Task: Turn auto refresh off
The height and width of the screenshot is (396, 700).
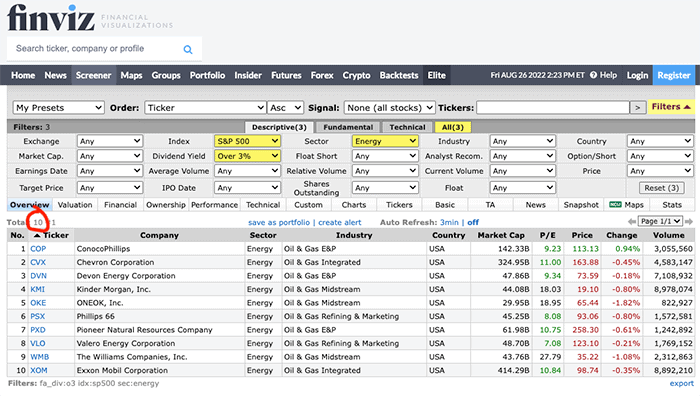Action: (x=473, y=222)
